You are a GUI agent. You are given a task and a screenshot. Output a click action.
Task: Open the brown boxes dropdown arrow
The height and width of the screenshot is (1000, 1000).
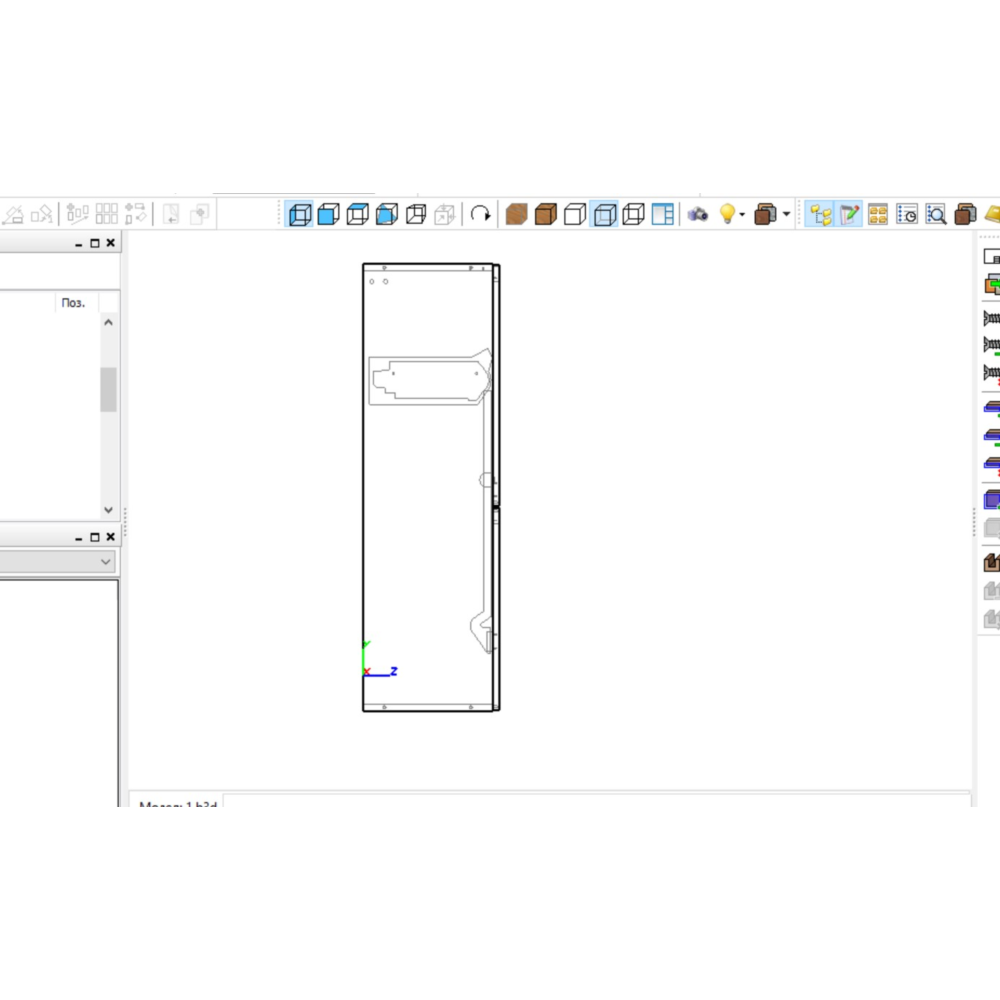786,215
